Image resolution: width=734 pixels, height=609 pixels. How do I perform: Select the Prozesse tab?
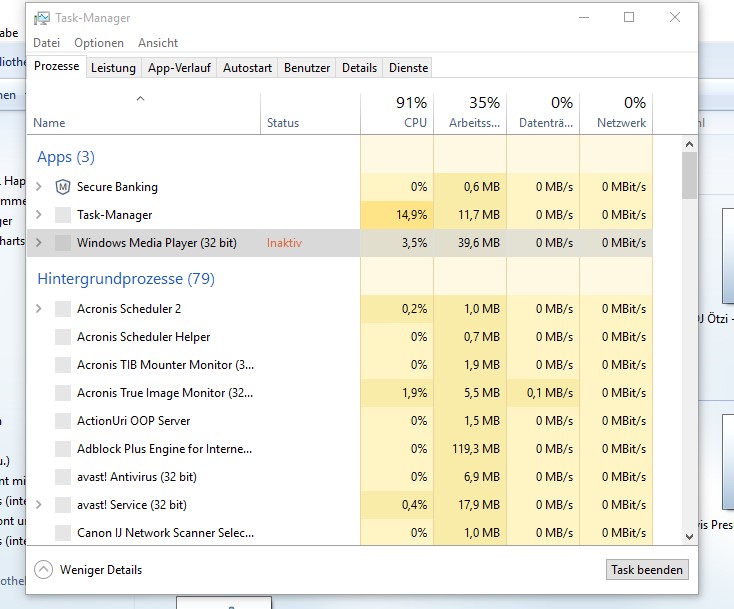pyautogui.click(x=57, y=66)
